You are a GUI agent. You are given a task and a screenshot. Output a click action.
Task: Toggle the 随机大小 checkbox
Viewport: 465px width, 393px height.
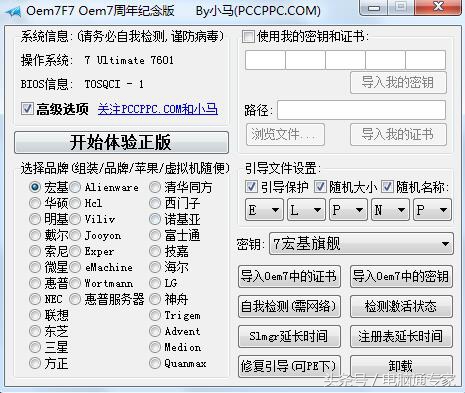click(x=320, y=187)
